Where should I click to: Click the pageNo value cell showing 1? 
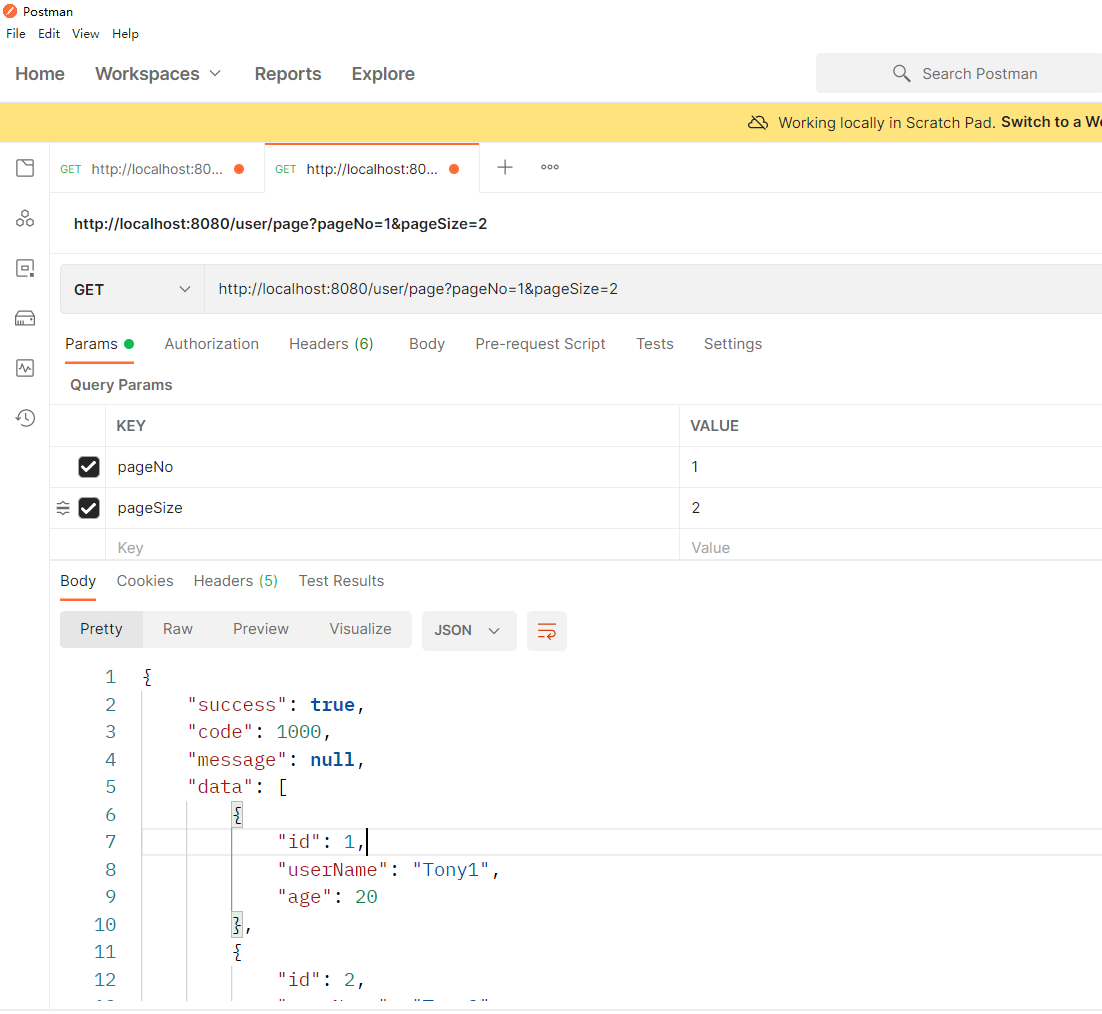(890, 467)
